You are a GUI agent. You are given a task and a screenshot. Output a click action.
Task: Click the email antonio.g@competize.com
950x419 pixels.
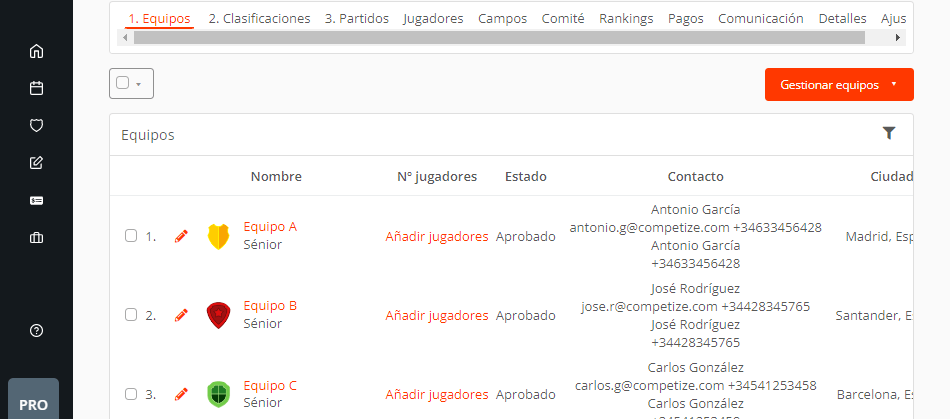(649, 228)
